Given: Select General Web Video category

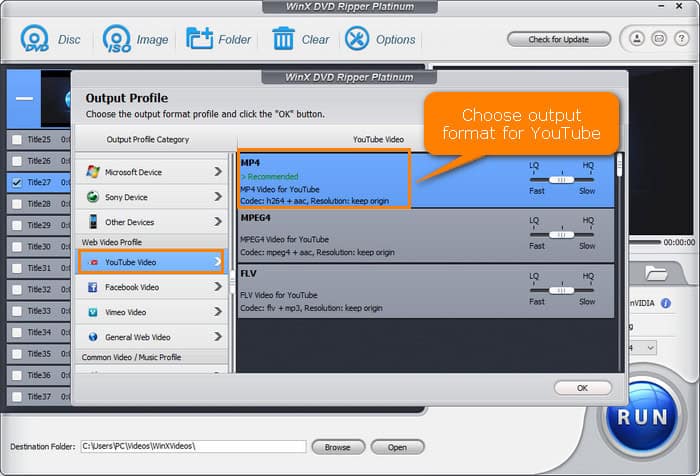Looking at the screenshot, I should tap(152, 337).
